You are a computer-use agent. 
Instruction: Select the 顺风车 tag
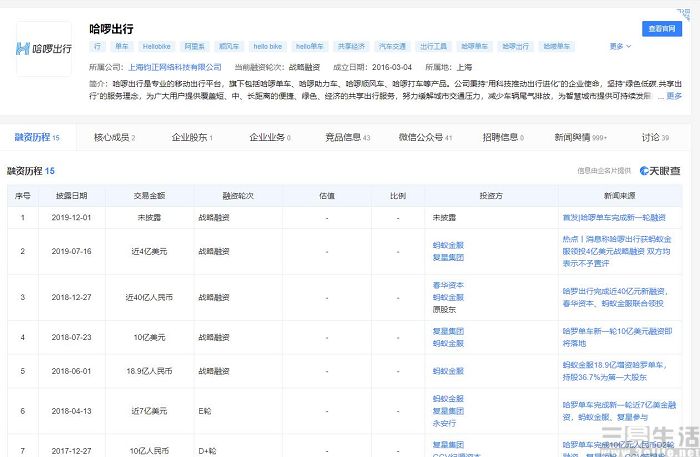click(229, 46)
